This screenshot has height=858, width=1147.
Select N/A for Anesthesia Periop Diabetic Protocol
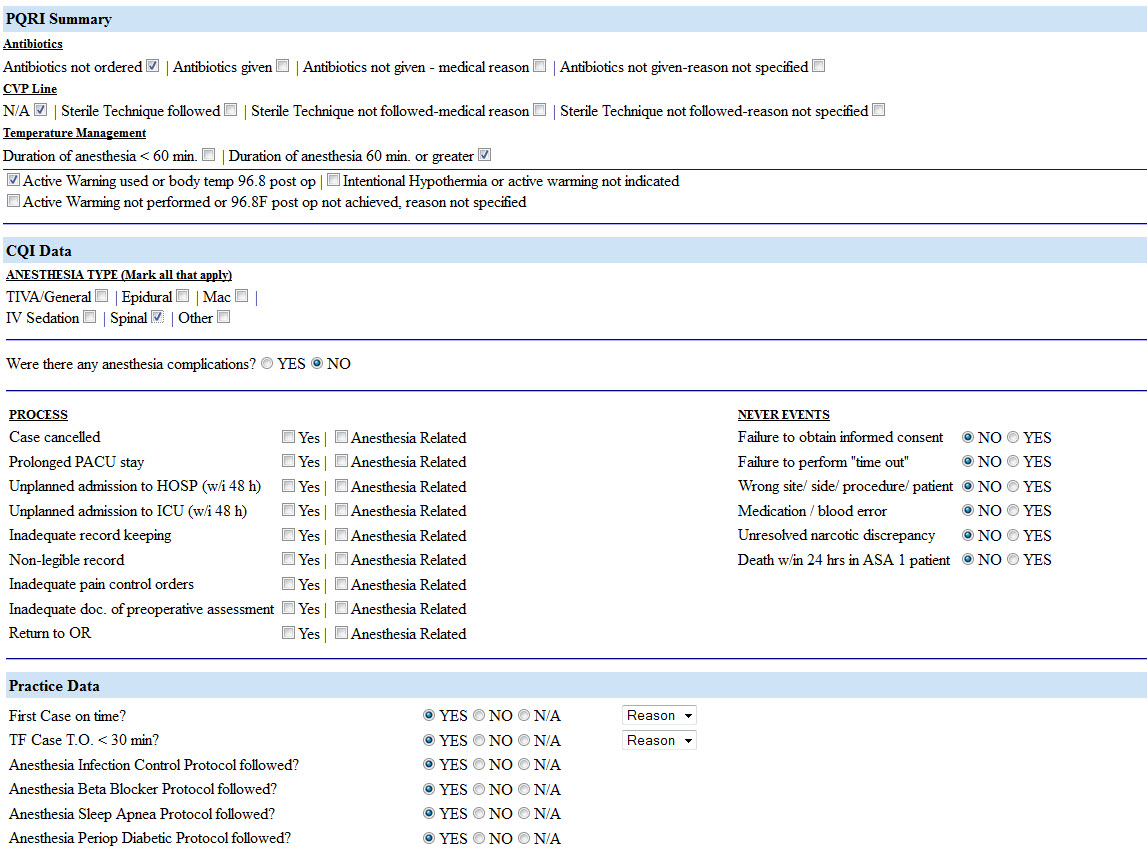tap(524, 838)
